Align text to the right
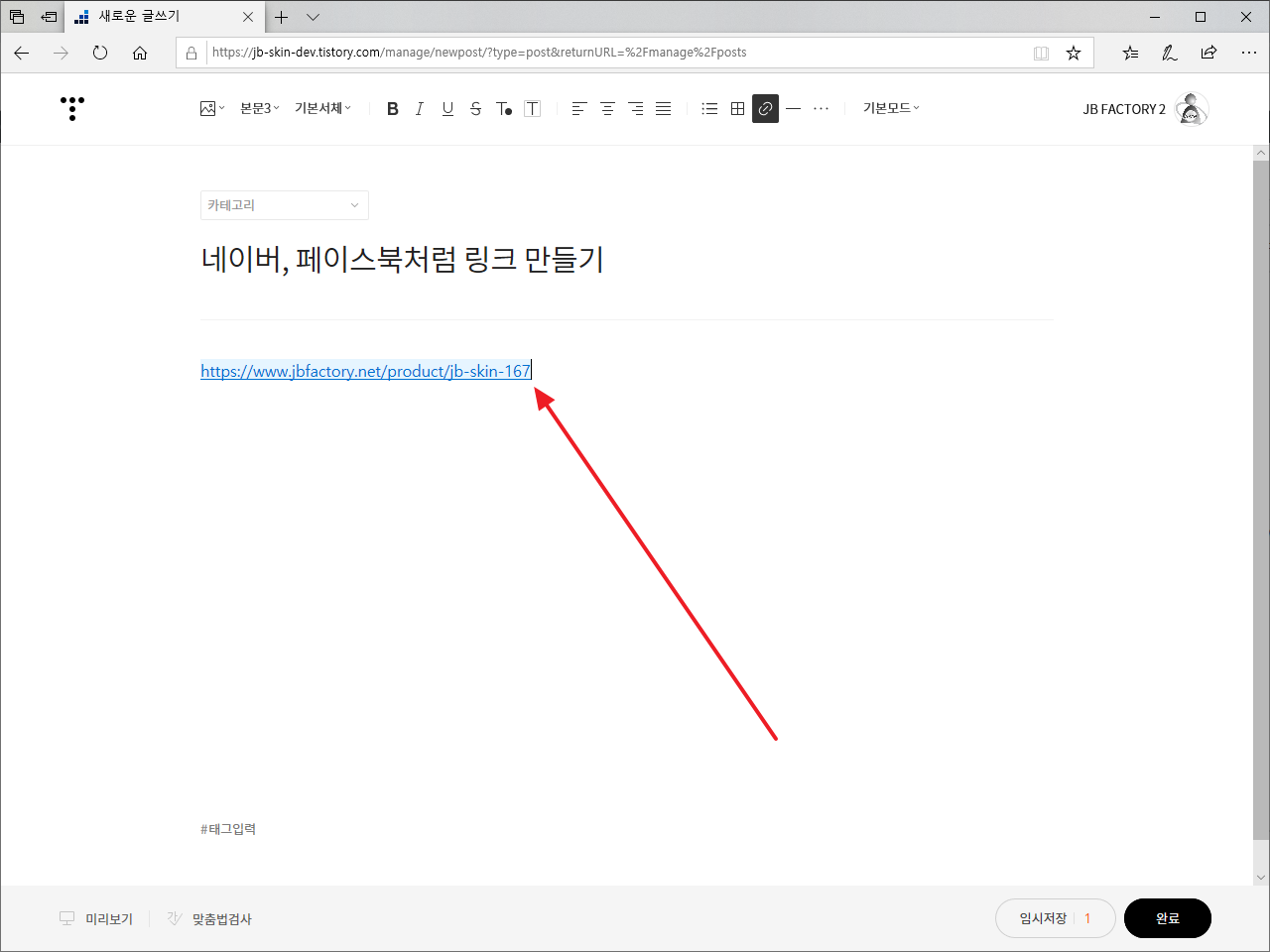The width and height of the screenshot is (1270, 952). coord(636,109)
